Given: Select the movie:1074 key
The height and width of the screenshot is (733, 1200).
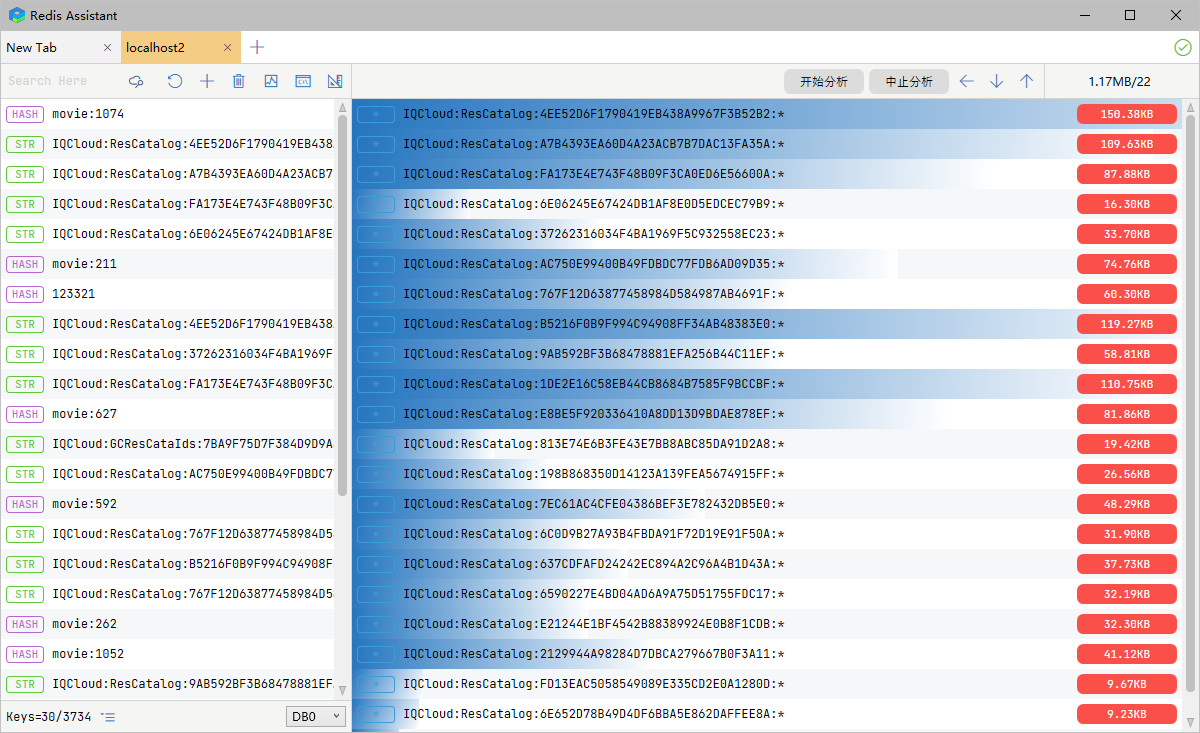Looking at the screenshot, I should click(167, 114).
